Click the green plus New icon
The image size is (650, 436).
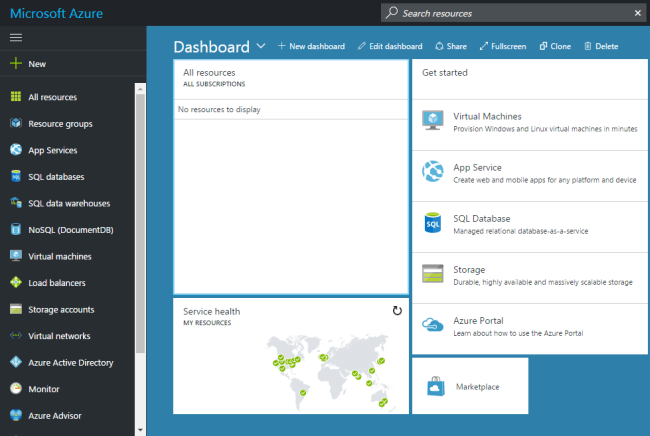[16, 63]
